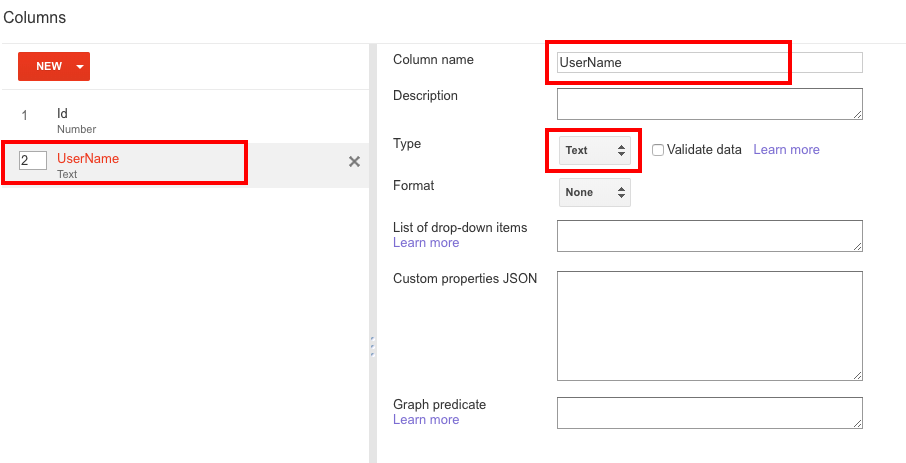This screenshot has height=463, width=906.
Task: Focus the Graph predicate text box
Action: (x=708, y=412)
